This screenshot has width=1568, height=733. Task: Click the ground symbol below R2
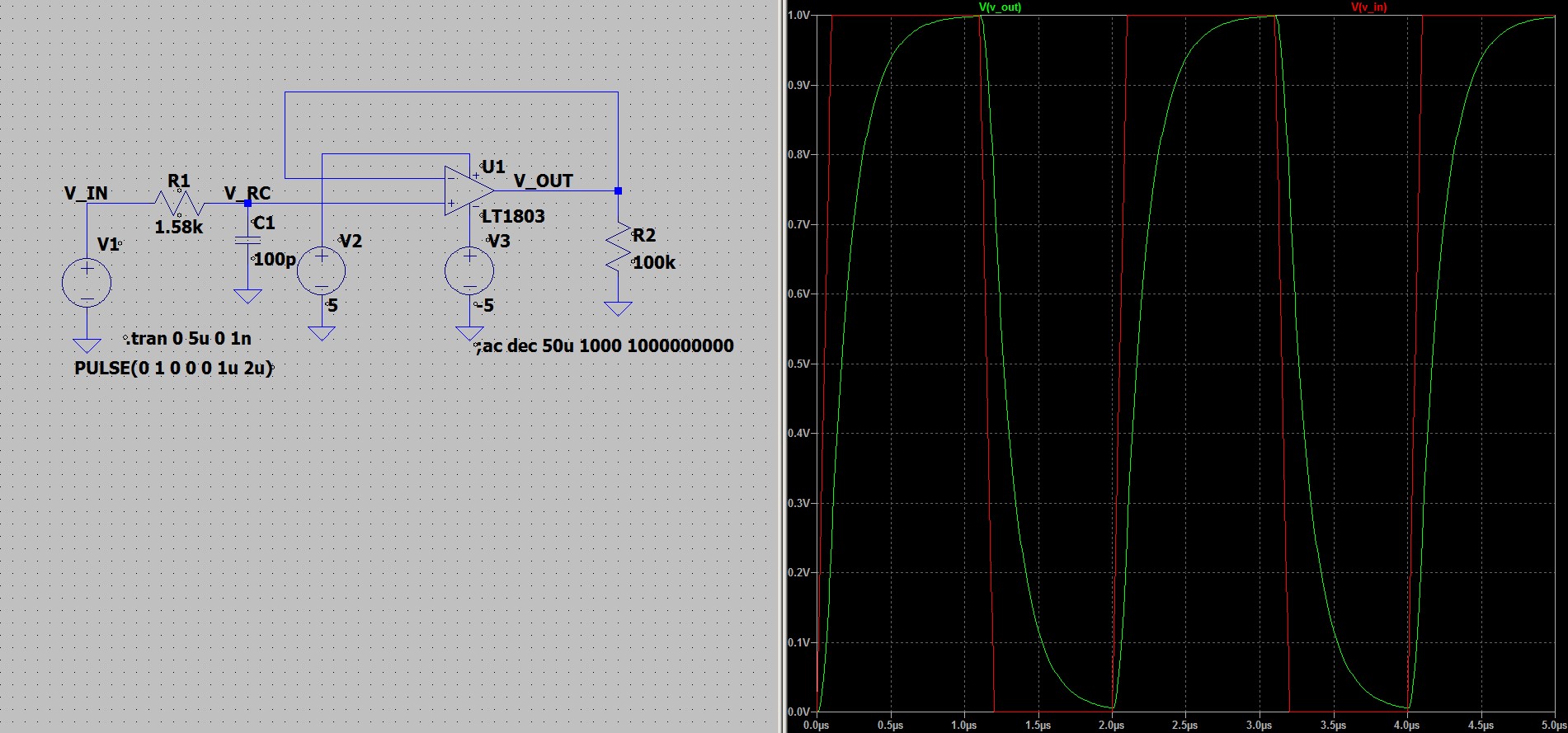(618, 308)
